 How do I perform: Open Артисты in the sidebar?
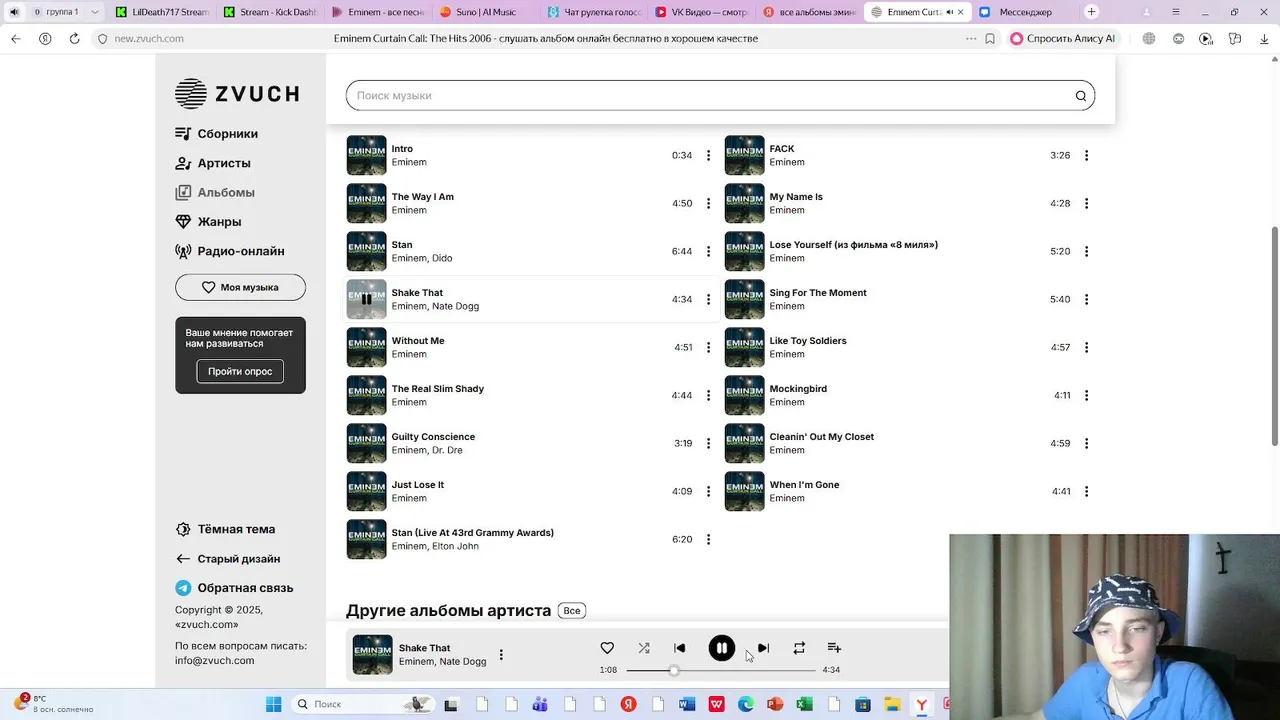tap(213, 163)
